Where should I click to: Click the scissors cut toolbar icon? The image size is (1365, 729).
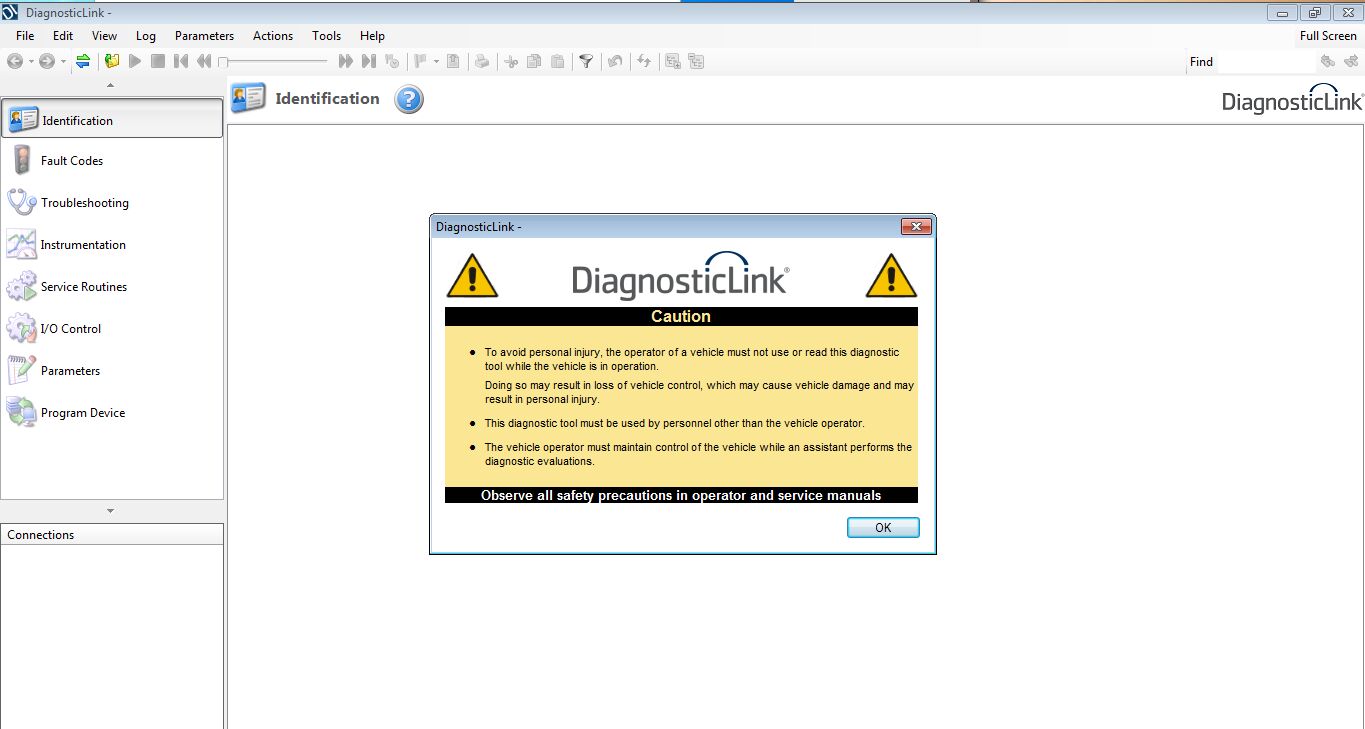click(x=511, y=61)
